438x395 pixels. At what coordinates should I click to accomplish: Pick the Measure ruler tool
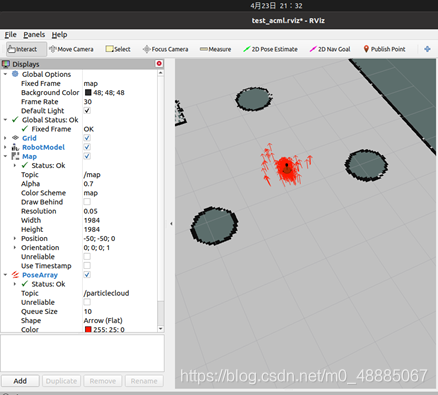click(x=215, y=49)
